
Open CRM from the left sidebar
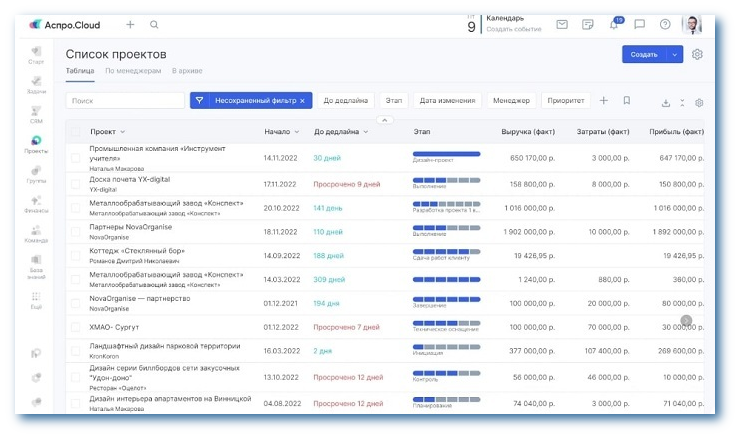[x=36, y=110]
